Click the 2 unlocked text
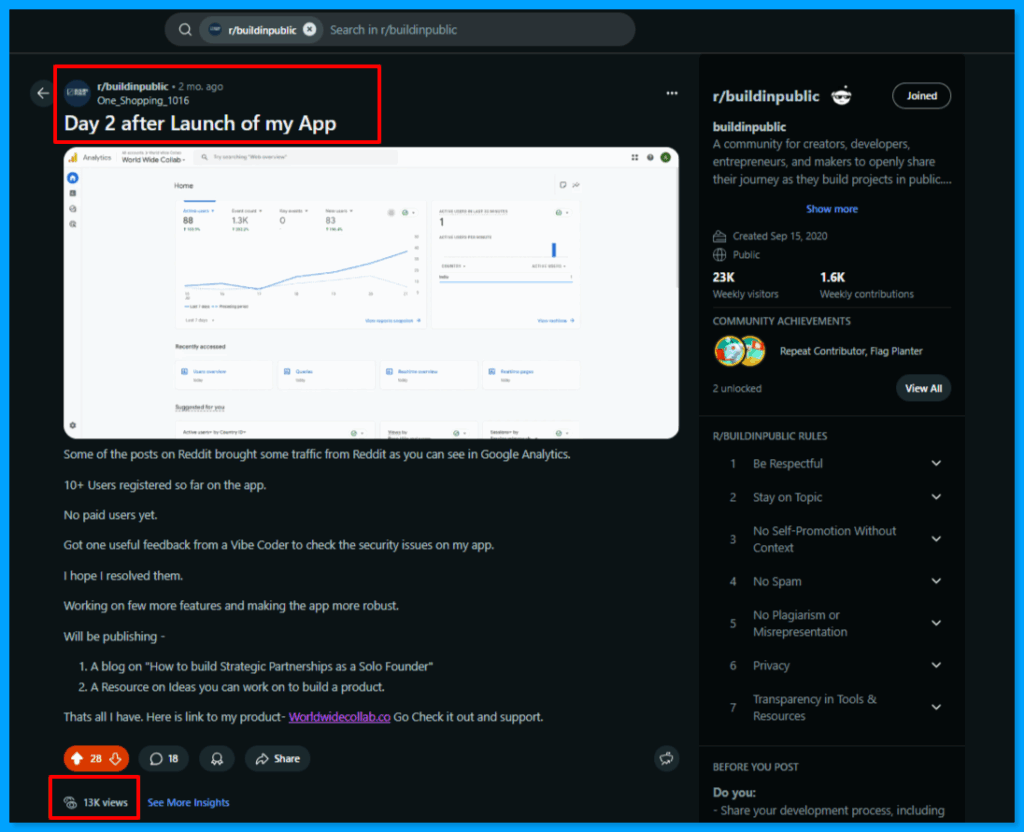The height and width of the screenshot is (832, 1024). [737, 389]
